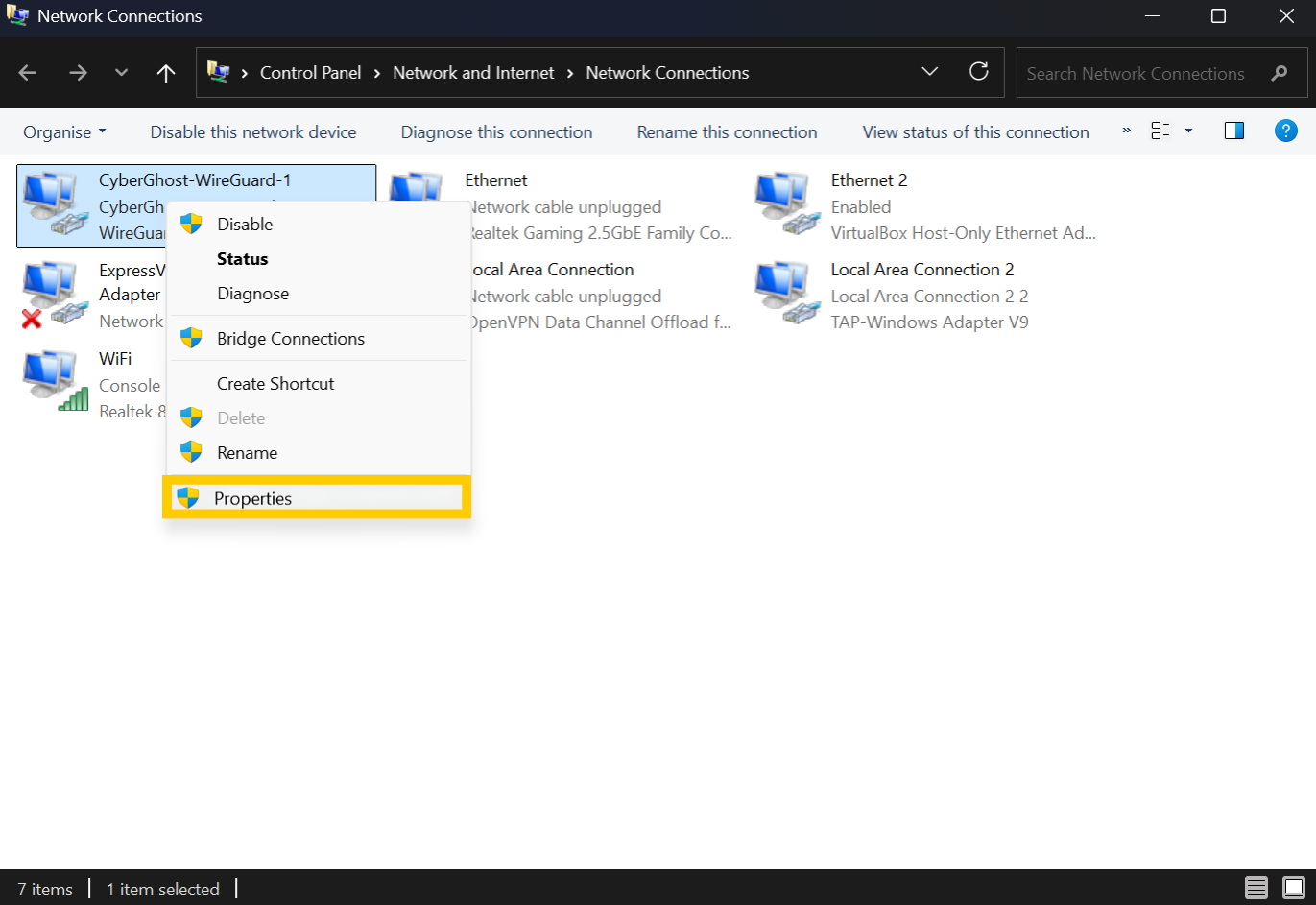Click the shield icon beside Bridge Connections

click(191, 338)
